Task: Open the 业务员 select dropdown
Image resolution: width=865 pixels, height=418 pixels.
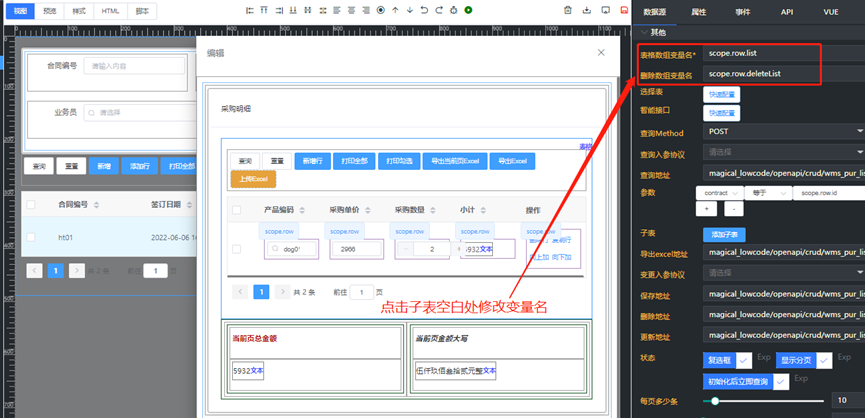Action: [x=140, y=112]
